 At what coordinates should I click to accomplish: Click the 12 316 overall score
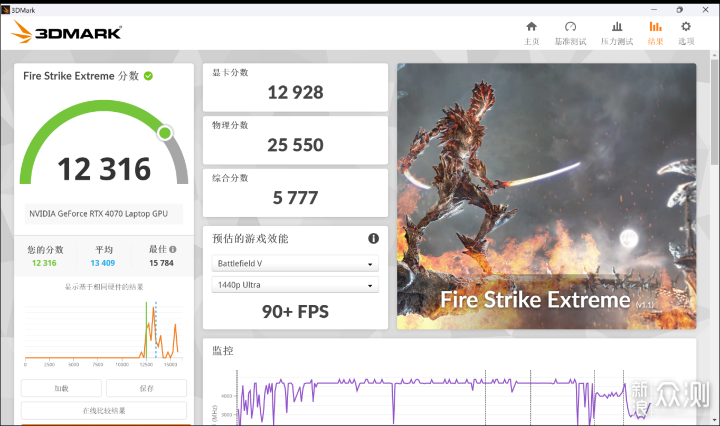(x=104, y=169)
